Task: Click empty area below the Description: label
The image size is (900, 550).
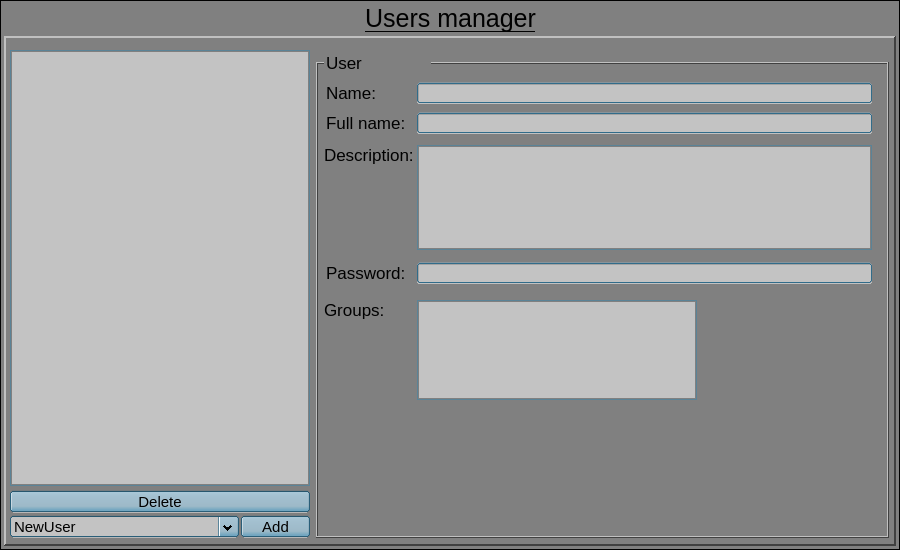Action: [x=366, y=210]
